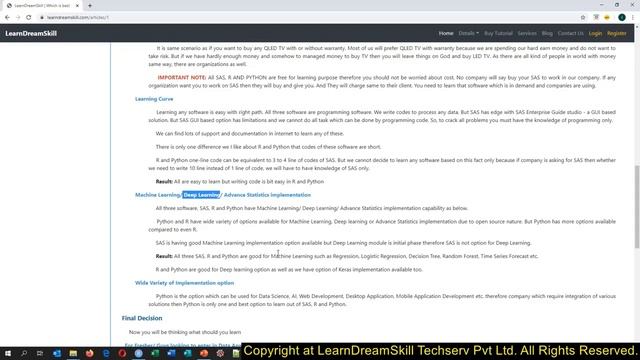Open File Explorer from the taskbar

click(73, 353)
